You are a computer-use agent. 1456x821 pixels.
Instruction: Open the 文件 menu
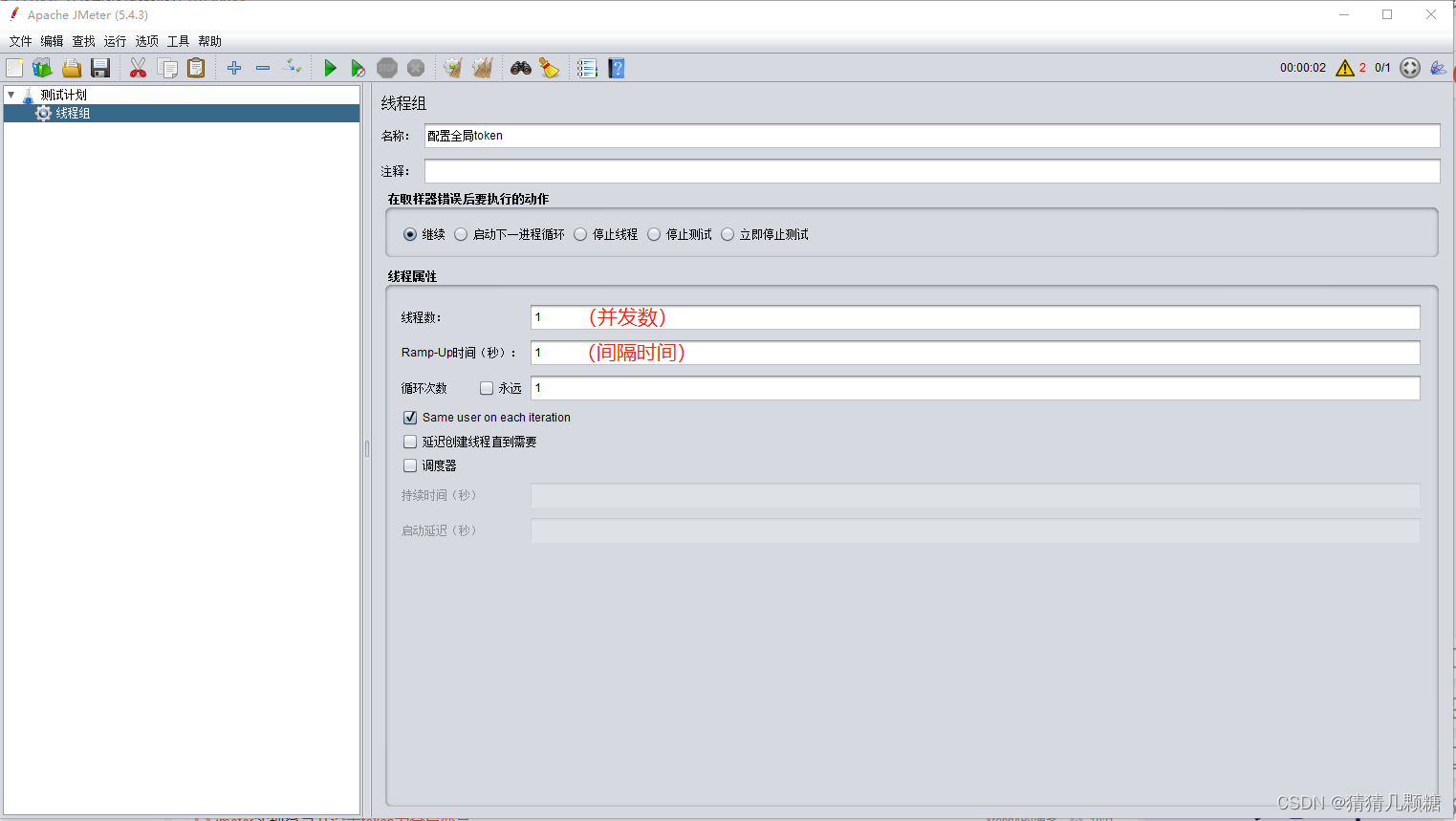pos(20,41)
